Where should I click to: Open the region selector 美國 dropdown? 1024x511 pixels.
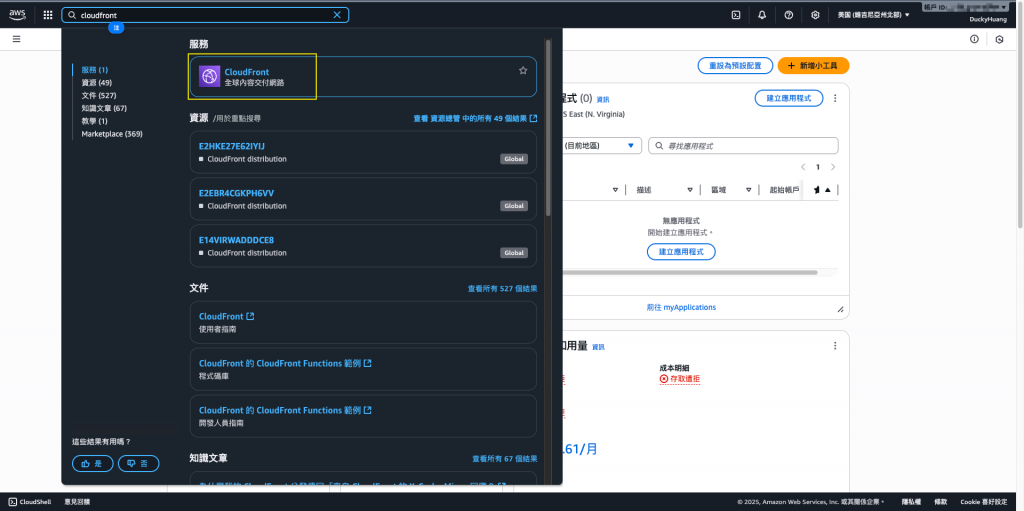pos(873,15)
